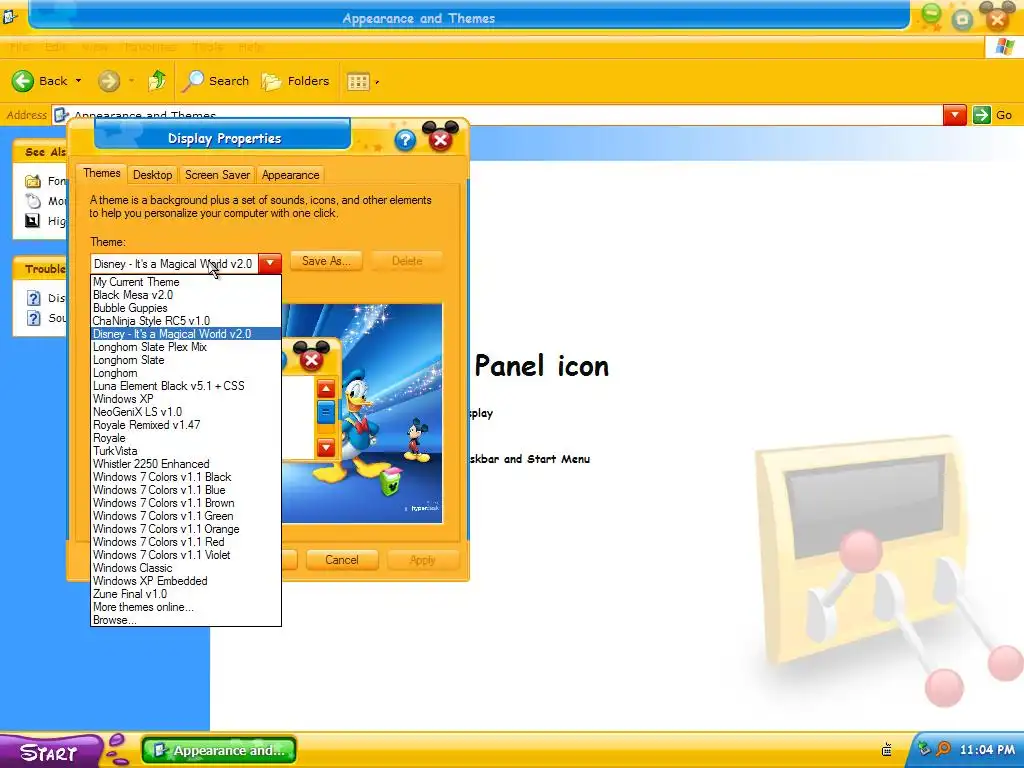
Task: Click Appearance and... taskbar button
Action: pyautogui.click(x=219, y=750)
